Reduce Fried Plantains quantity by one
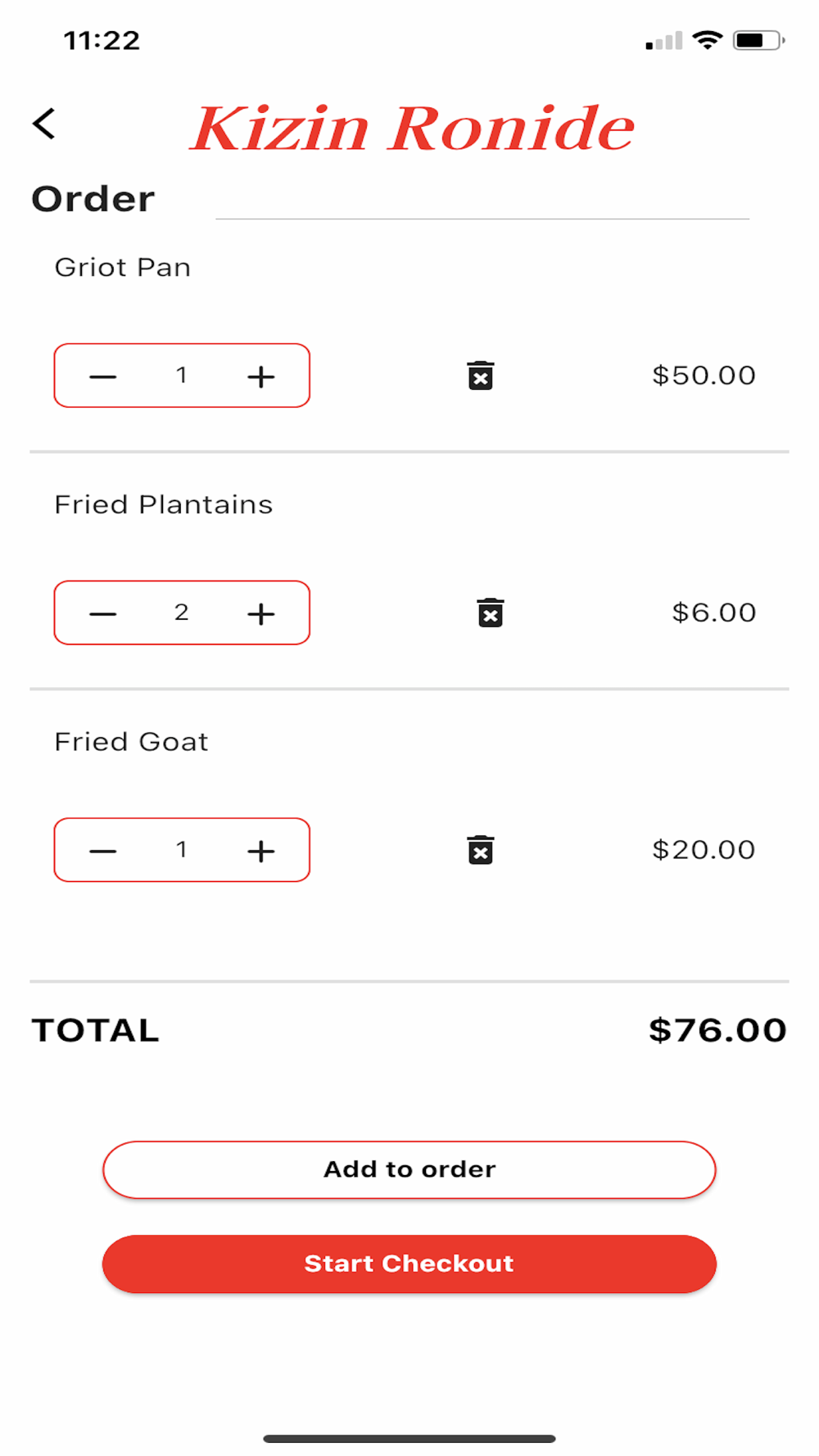The height and width of the screenshot is (1456, 819). pos(103,613)
